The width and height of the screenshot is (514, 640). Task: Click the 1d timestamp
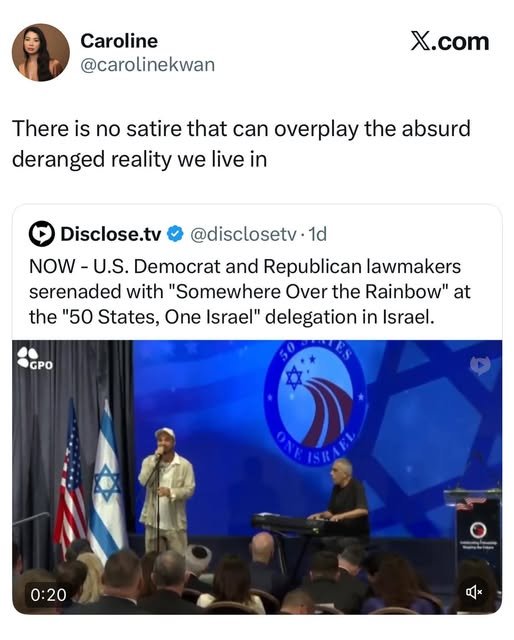tap(318, 234)
